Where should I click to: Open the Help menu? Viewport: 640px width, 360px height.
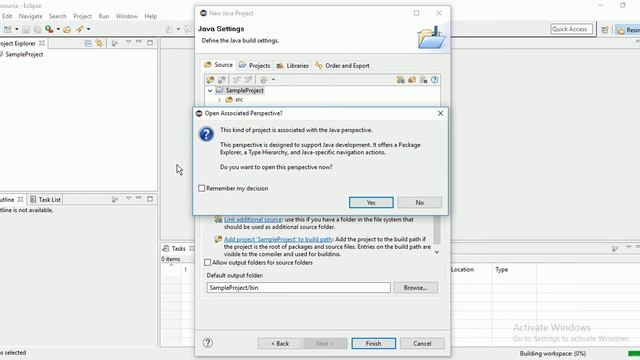(x=151, y=16)
